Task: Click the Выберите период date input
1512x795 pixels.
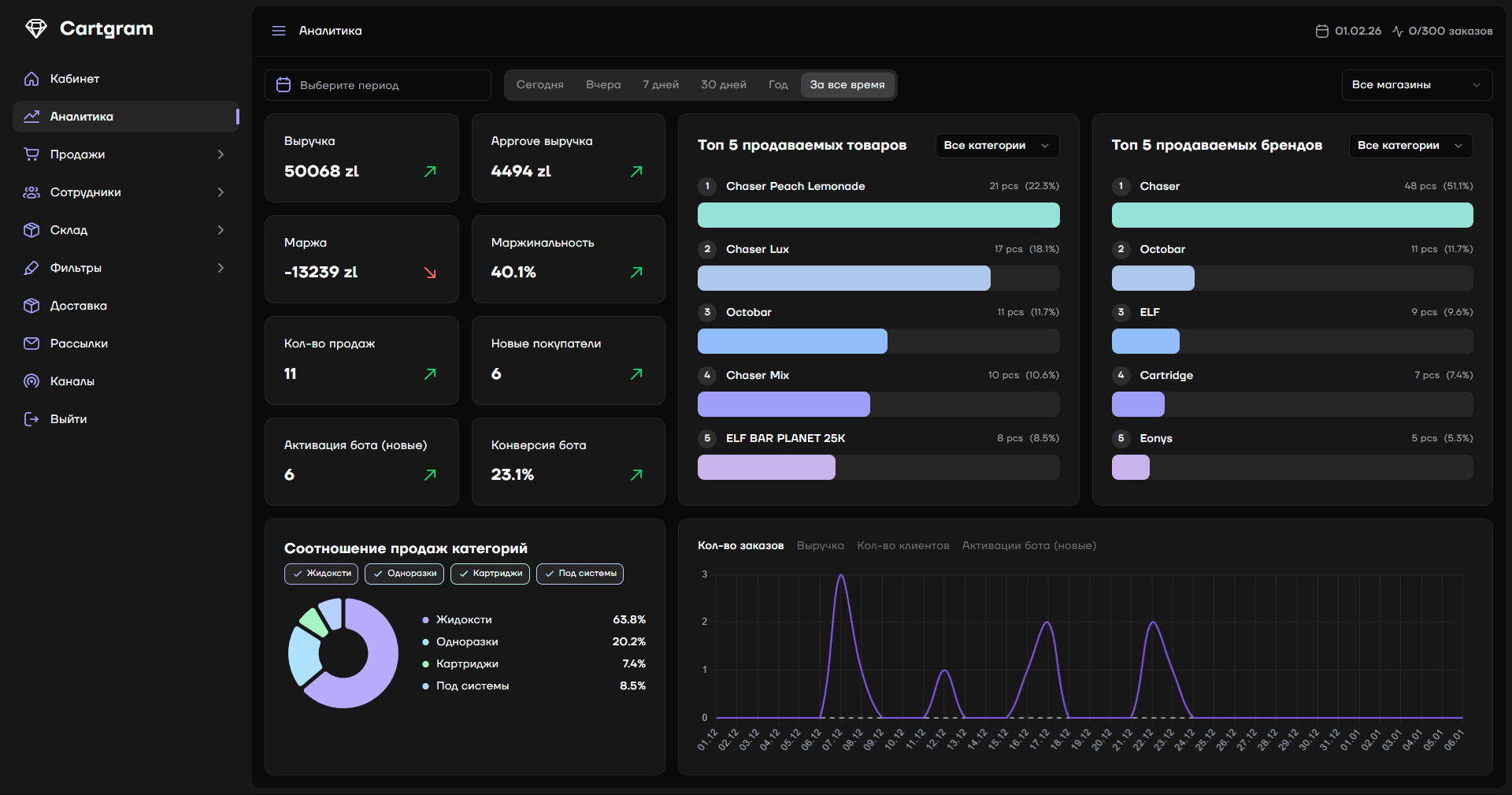Action: (x=378, y=85)
